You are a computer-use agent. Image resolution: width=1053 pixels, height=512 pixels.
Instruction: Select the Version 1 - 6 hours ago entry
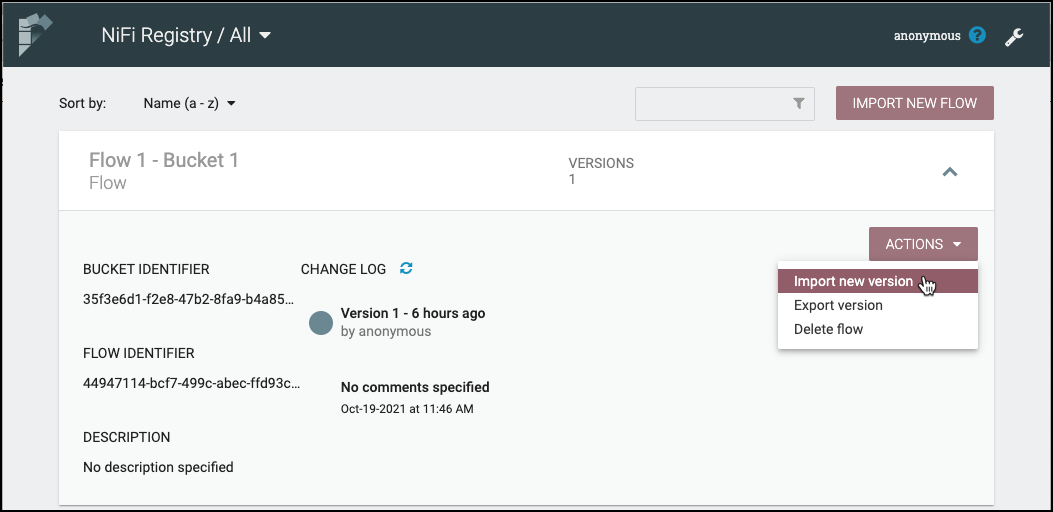tap(412, 313)
